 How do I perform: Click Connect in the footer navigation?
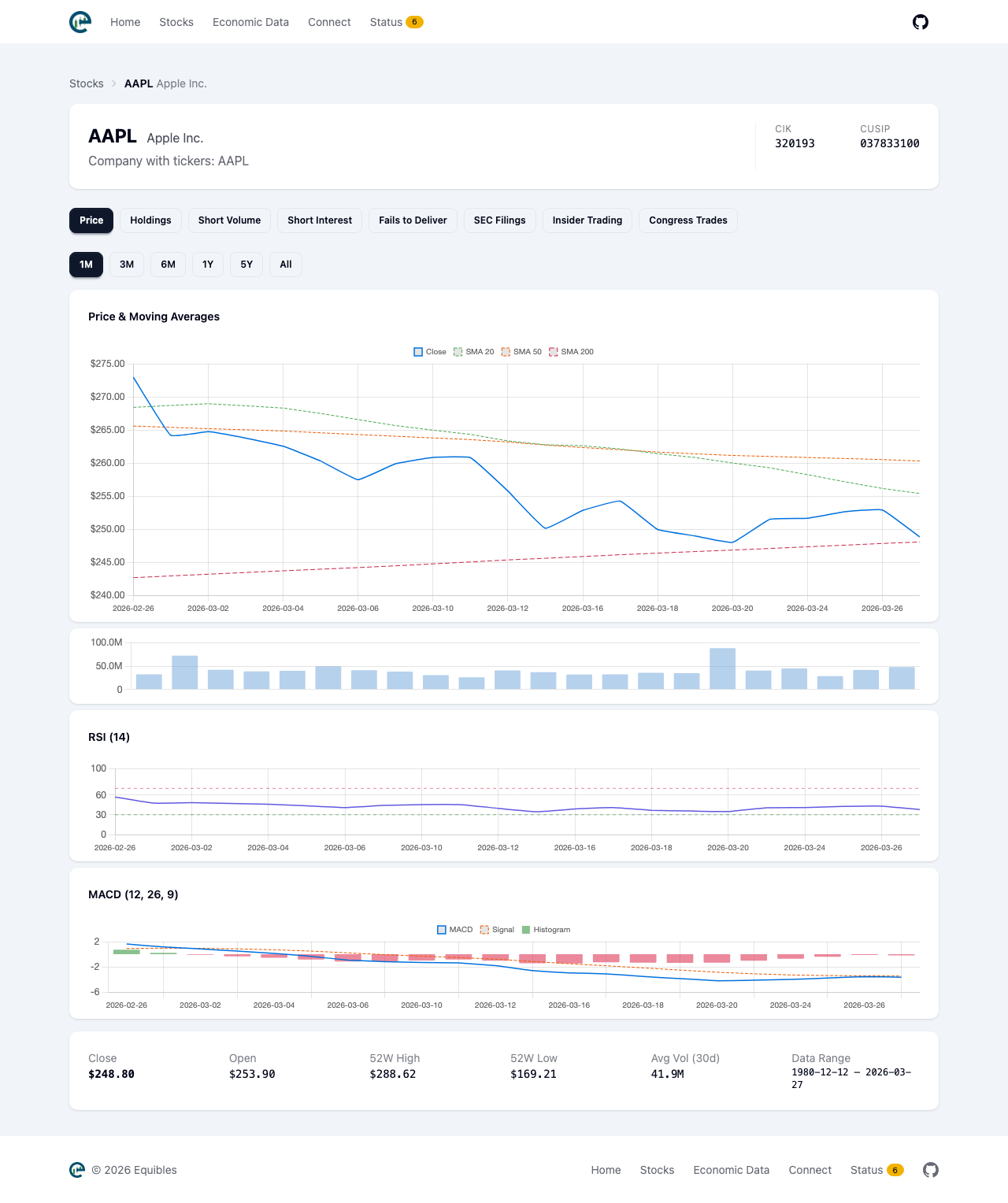point(810,1171)
